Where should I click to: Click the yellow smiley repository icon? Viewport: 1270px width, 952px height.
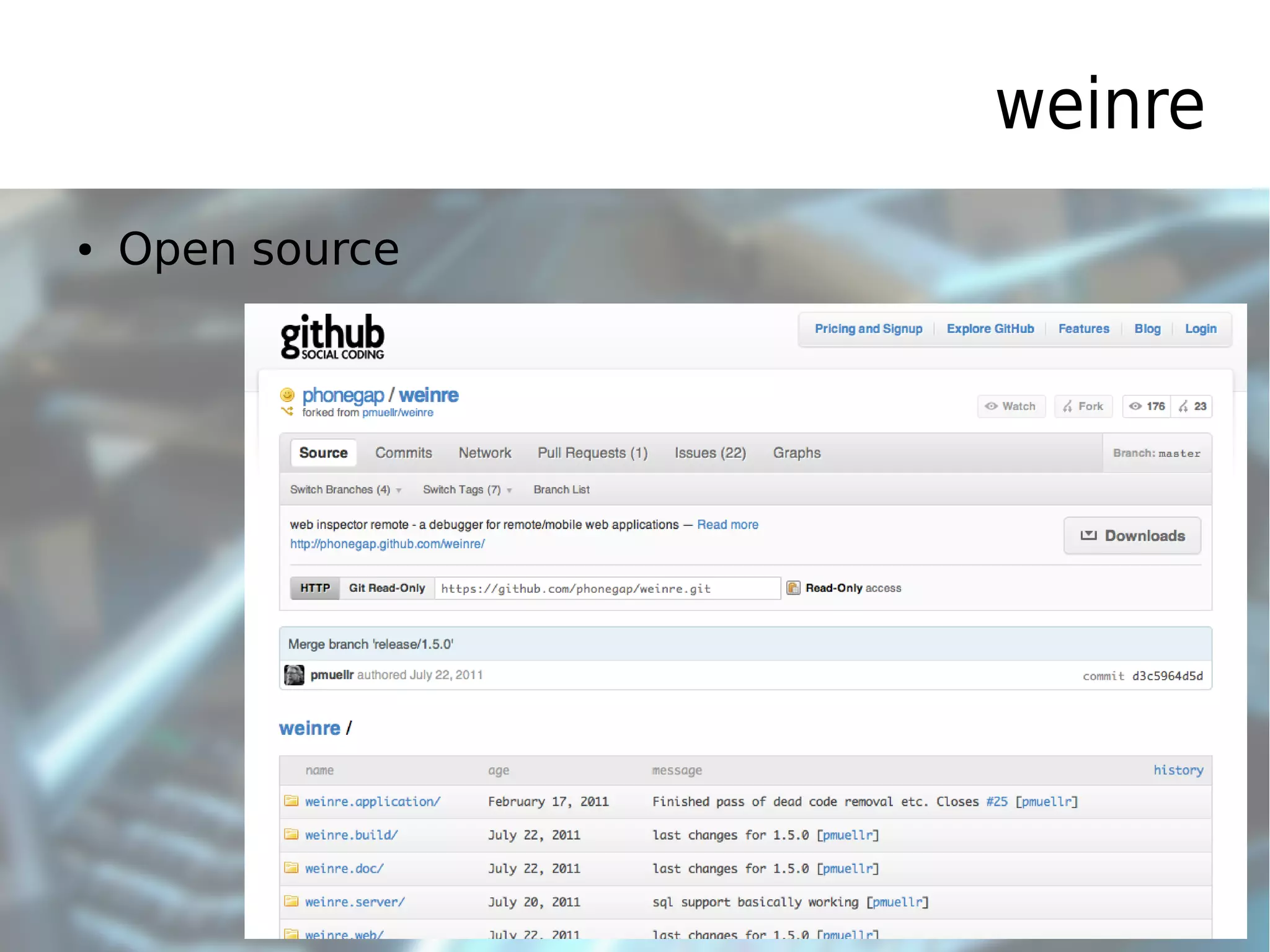(287, 394)
